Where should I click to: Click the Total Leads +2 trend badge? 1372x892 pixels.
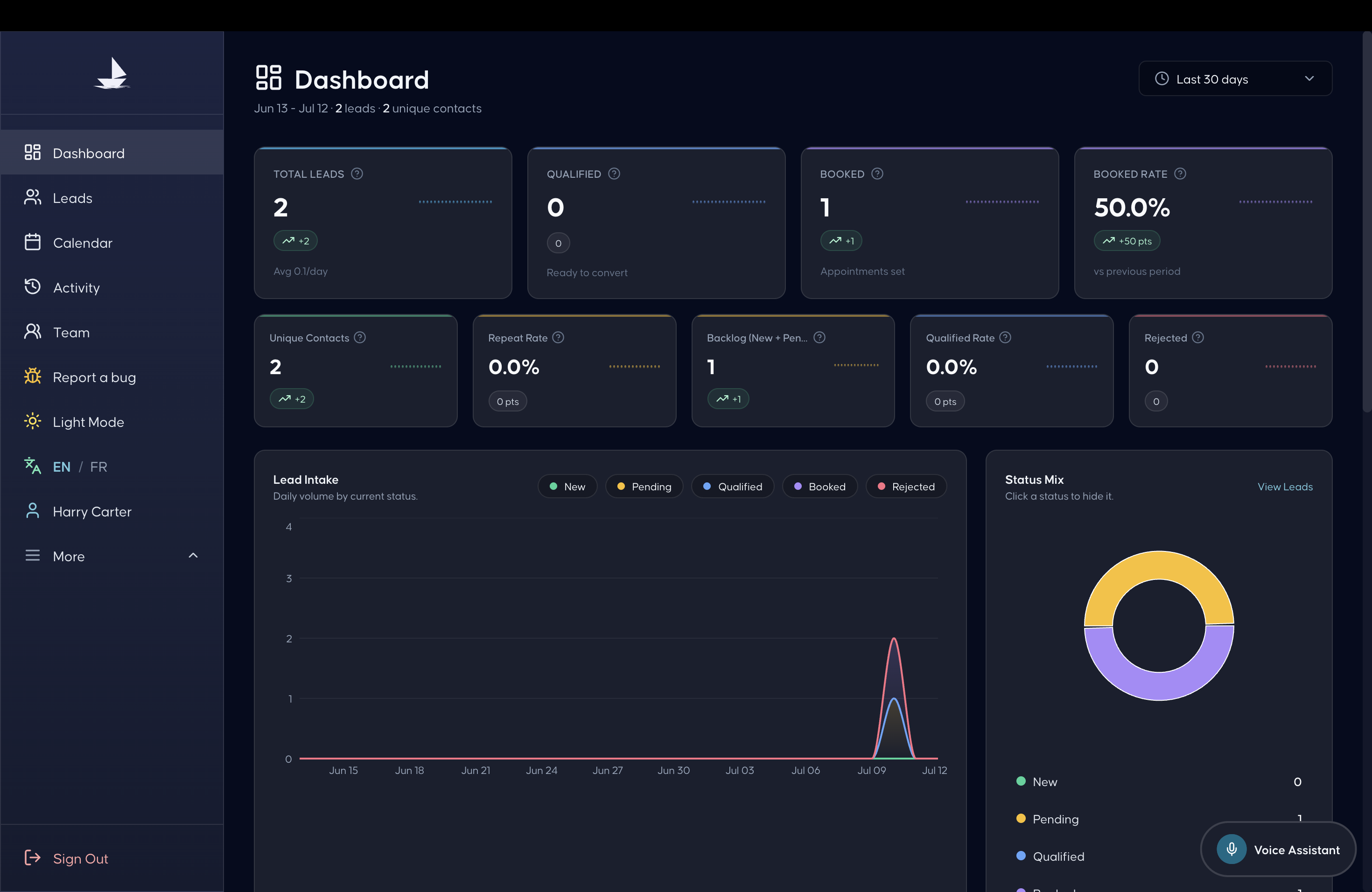click(x=295, y=240)
